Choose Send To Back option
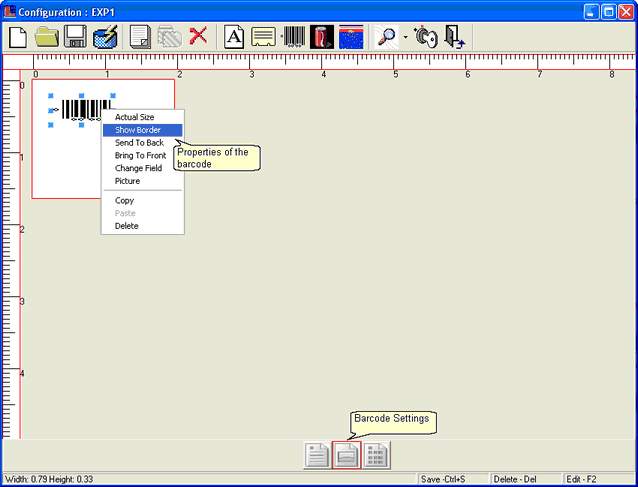The height and width of the screenshot is (487, 638). 142,143
